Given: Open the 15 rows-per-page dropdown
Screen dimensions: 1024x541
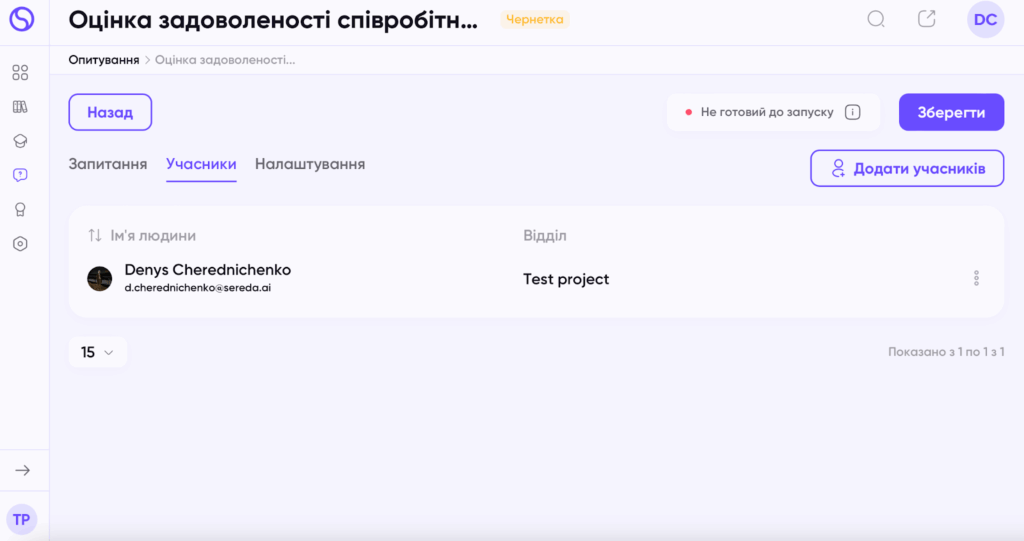Looking at the screenshot, I should (97, 352).
